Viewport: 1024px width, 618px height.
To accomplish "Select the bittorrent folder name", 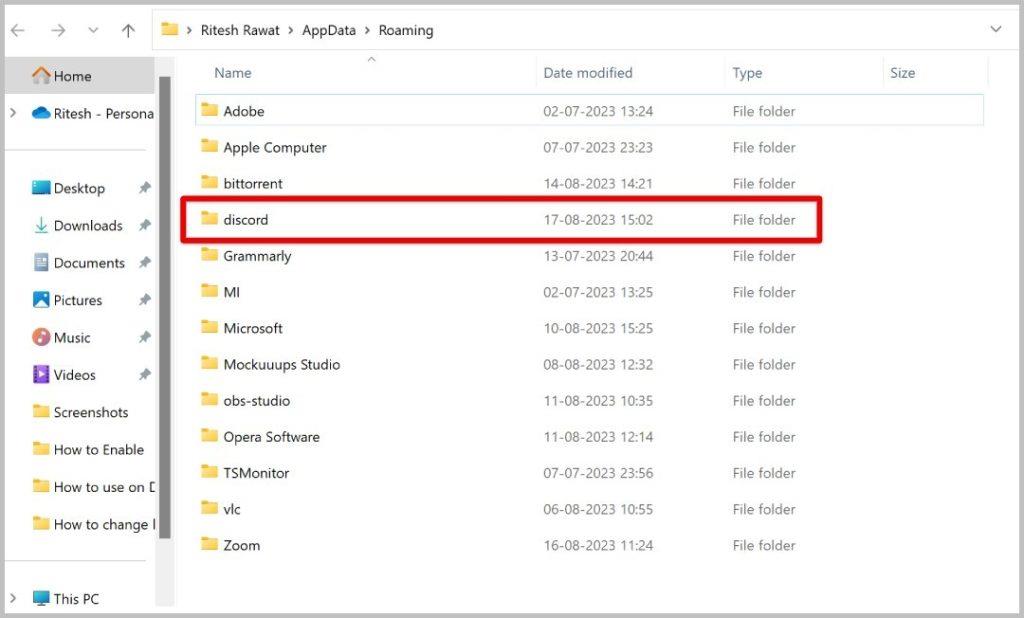I will (x=253, y=184).
